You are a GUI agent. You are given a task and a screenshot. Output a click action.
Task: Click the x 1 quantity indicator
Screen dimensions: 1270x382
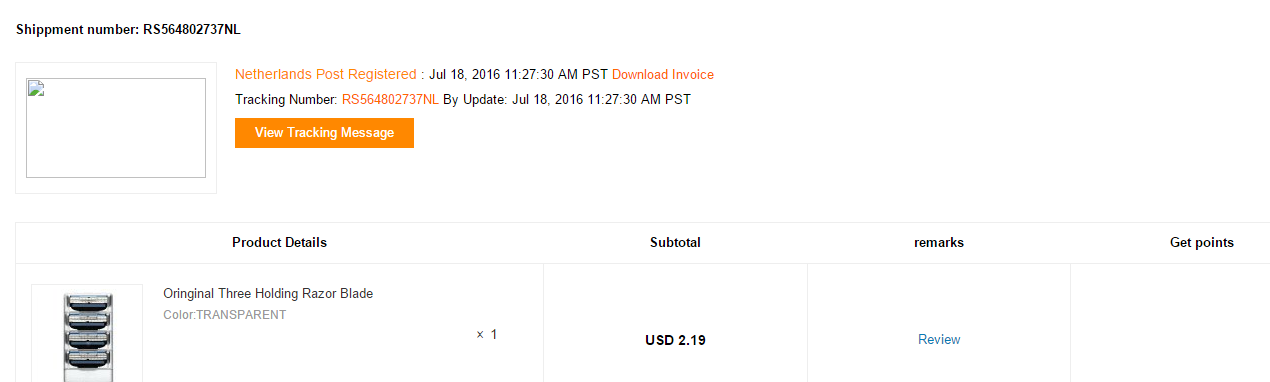point(487,335)
